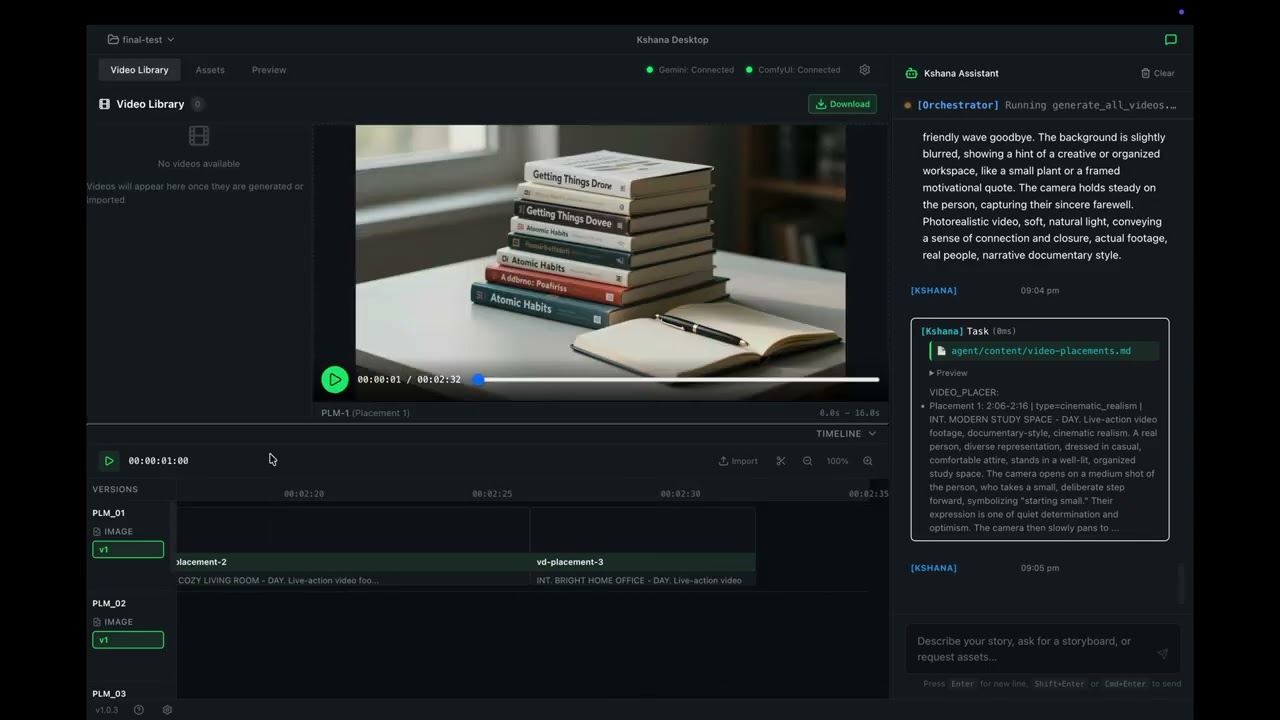Clear the assistant chat

point(1158,73)
